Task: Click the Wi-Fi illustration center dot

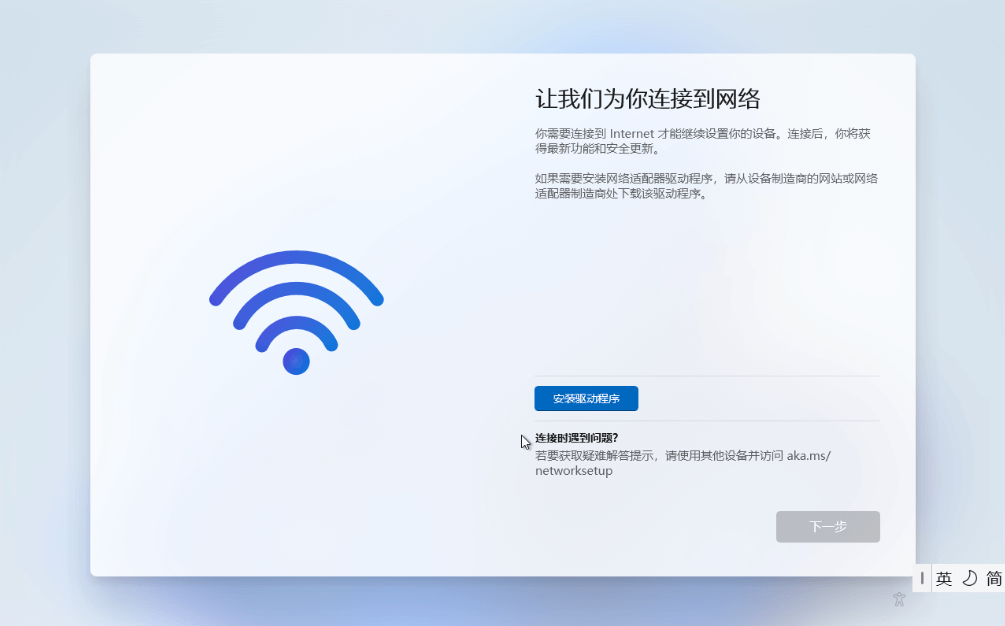Action: point(296,361)
